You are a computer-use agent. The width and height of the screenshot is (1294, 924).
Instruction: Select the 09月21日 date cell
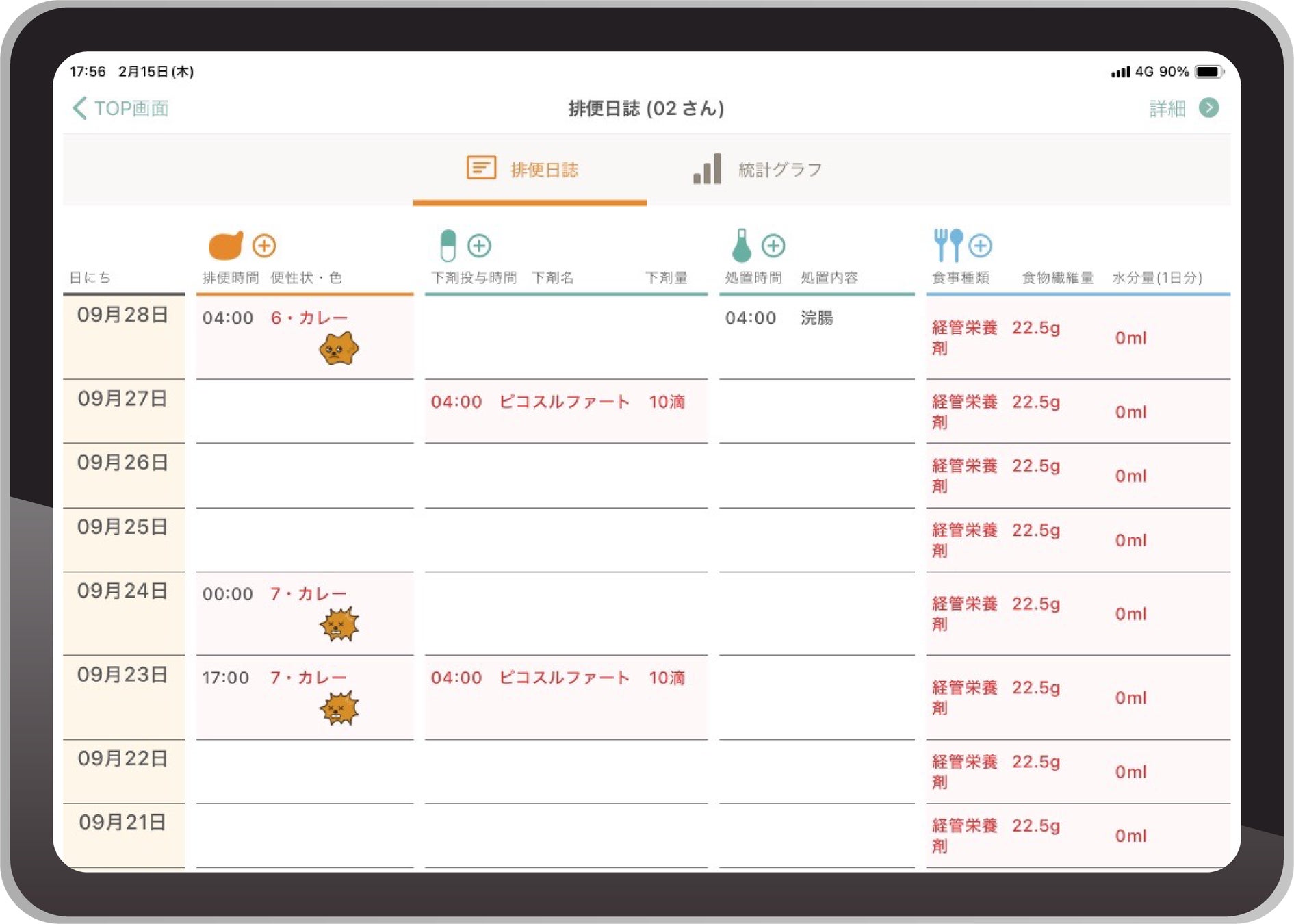pyautogui.click(x=124, y=835)
